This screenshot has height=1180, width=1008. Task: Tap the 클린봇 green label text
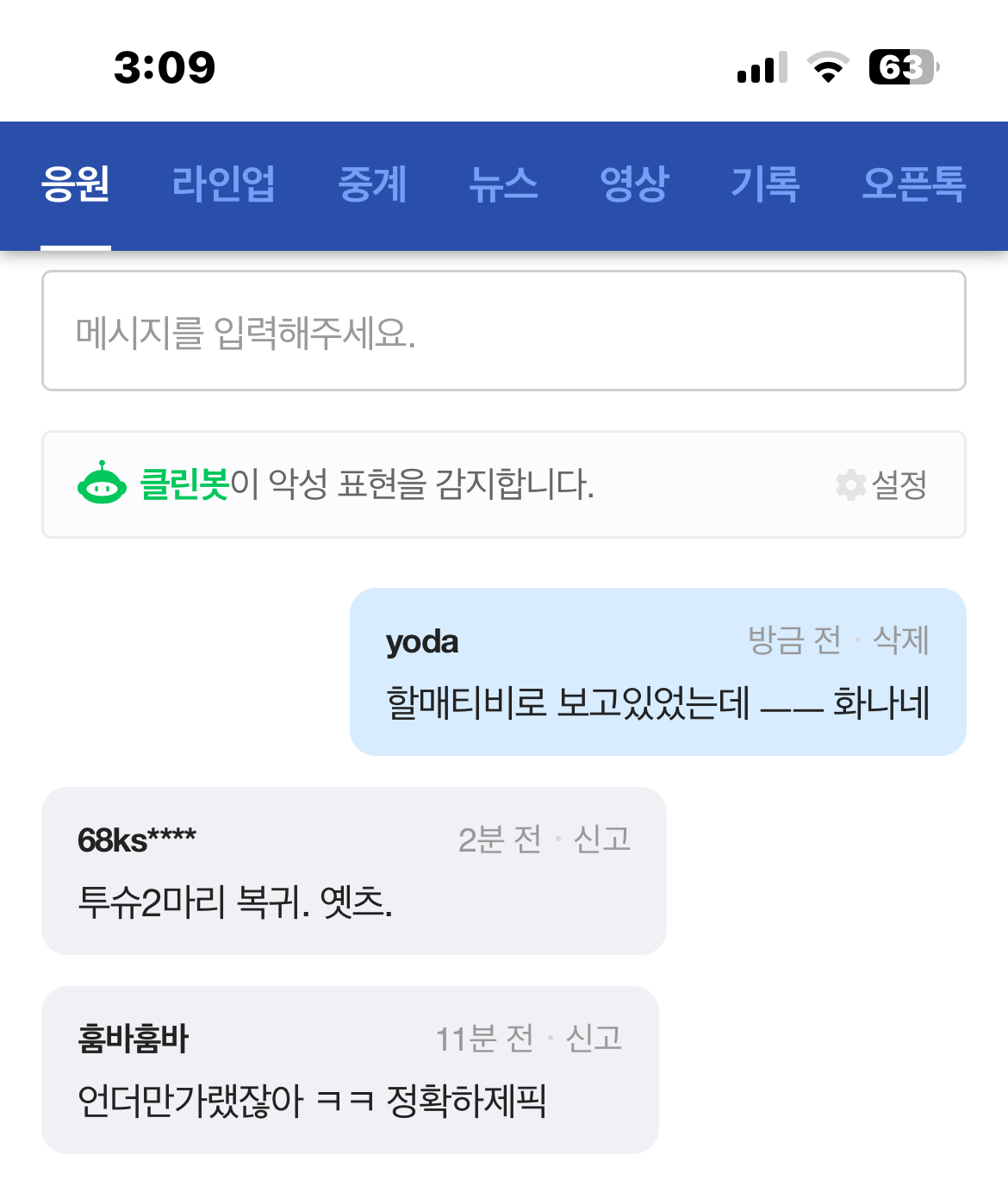(184, 484)
